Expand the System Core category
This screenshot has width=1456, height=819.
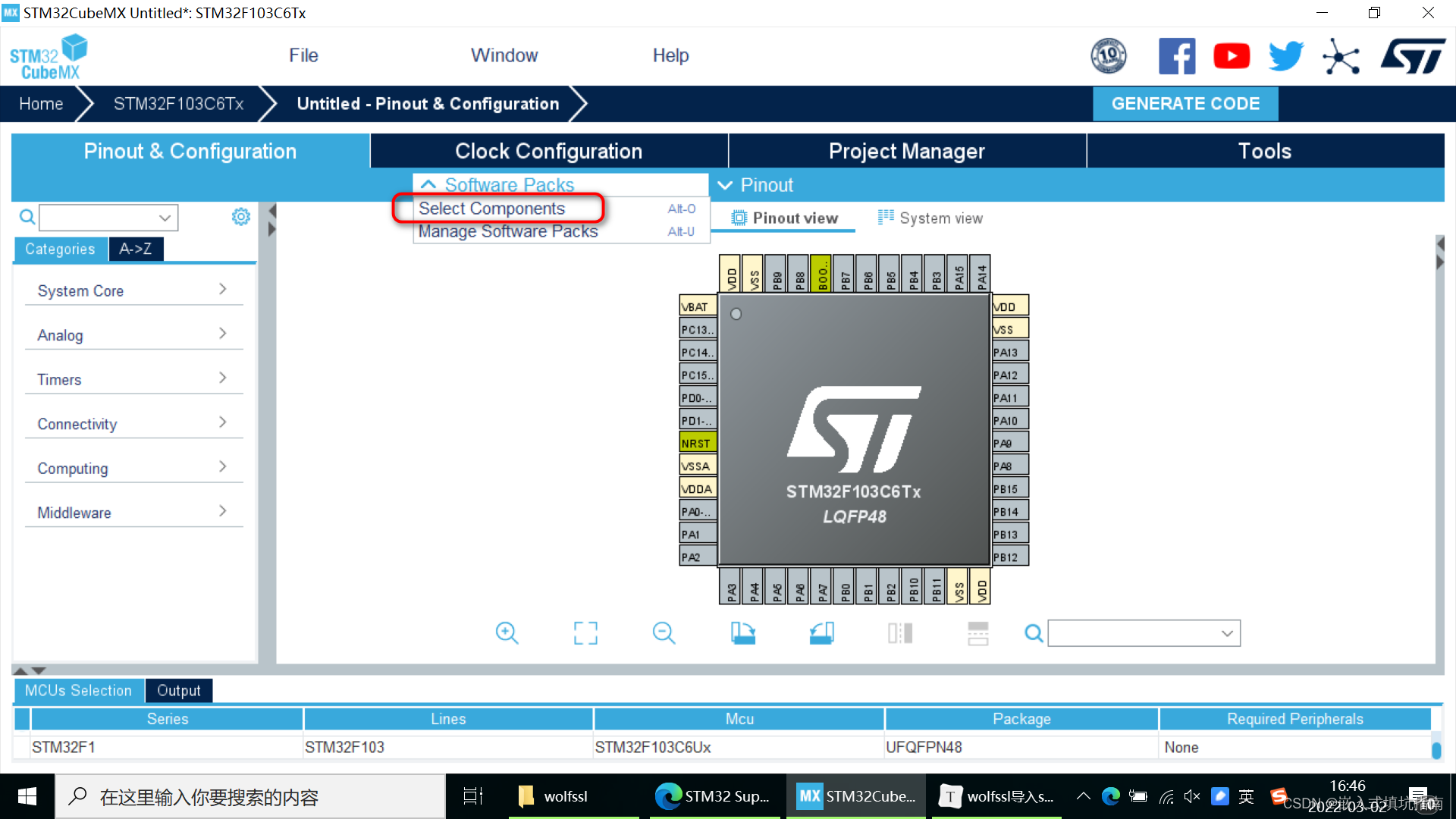point(80,290)
